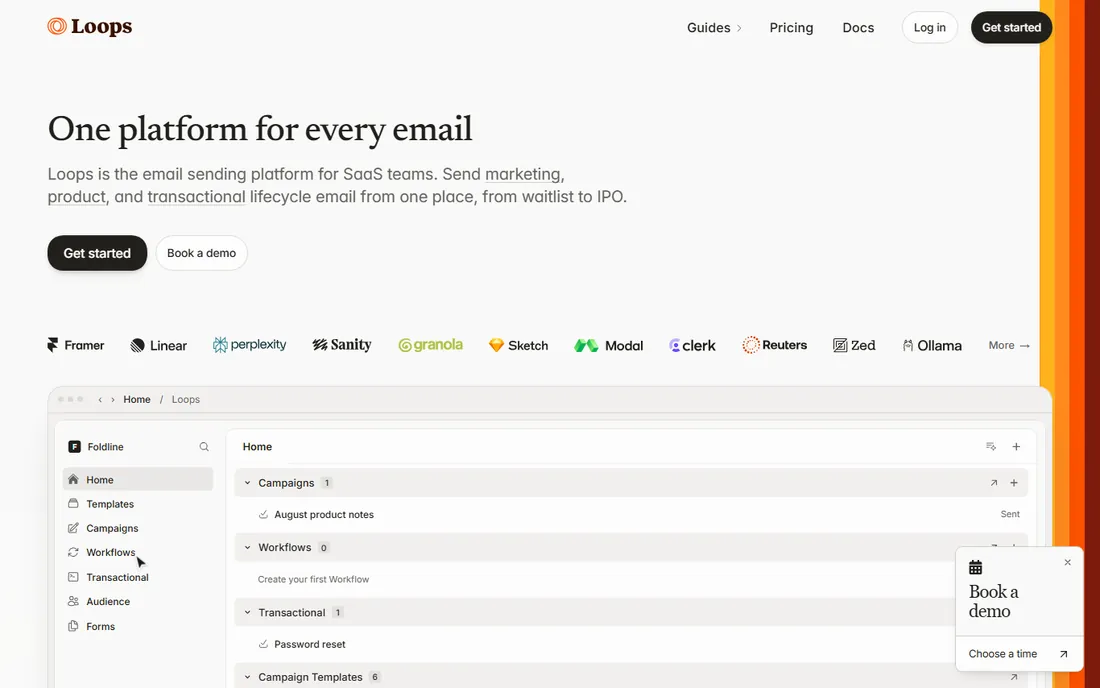Open Transactional in the sidebar

point(138,577)
